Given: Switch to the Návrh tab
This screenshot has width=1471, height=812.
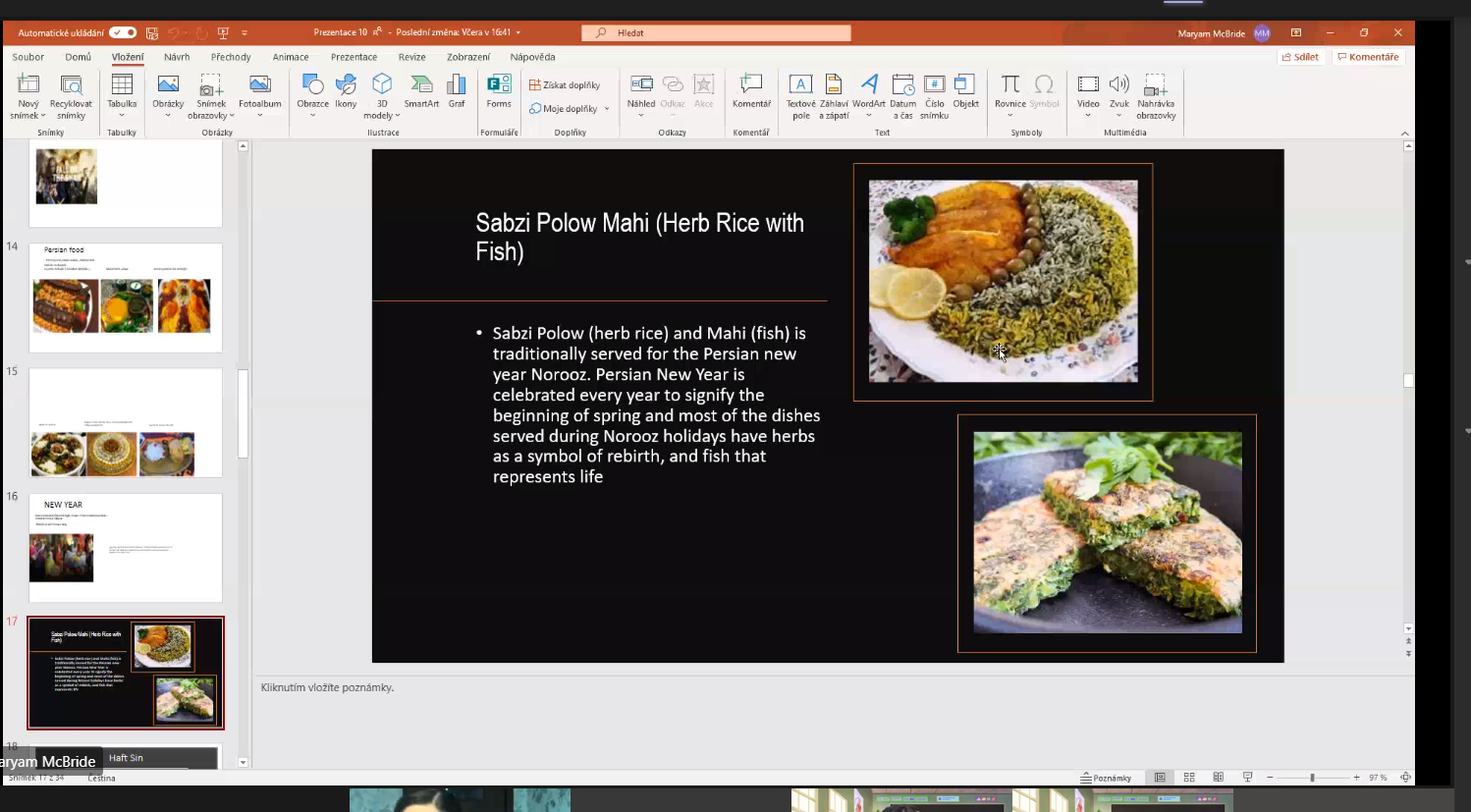Looking at the screenshot, I should [x=177, y=57].
